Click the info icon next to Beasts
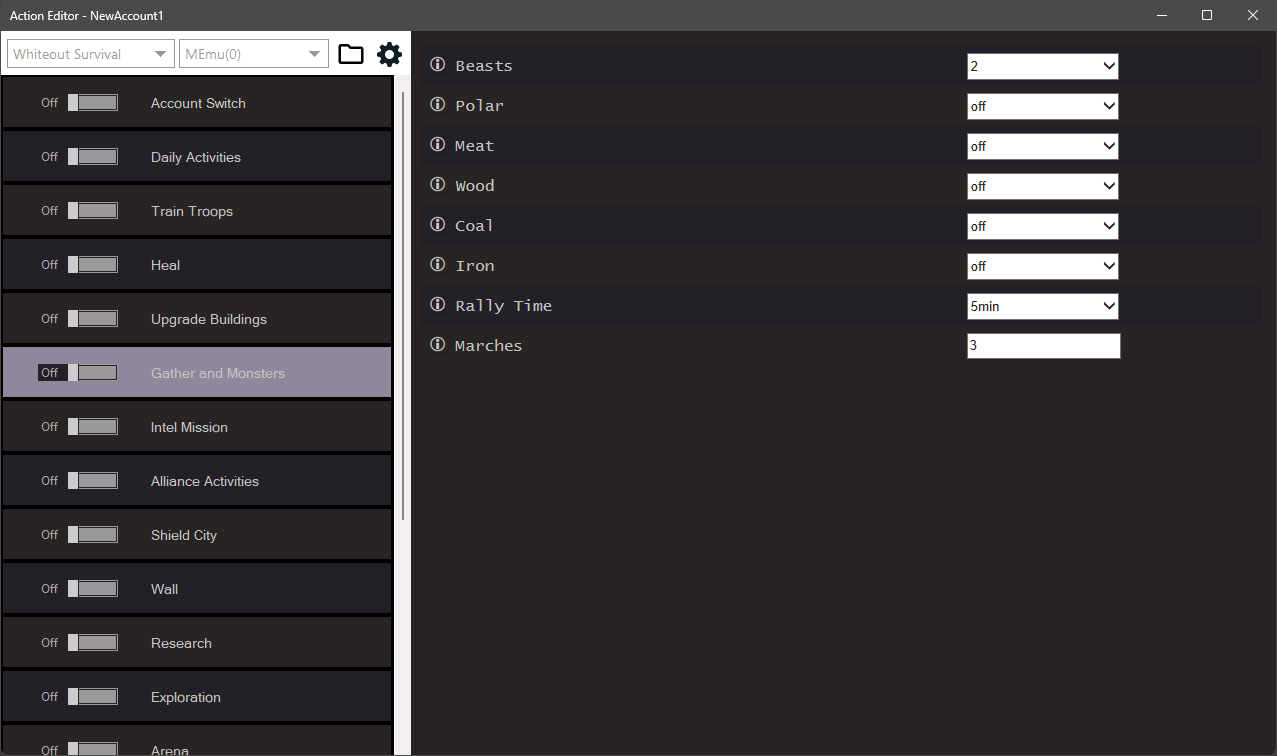The image size is (1277, 756). [437, 65]
